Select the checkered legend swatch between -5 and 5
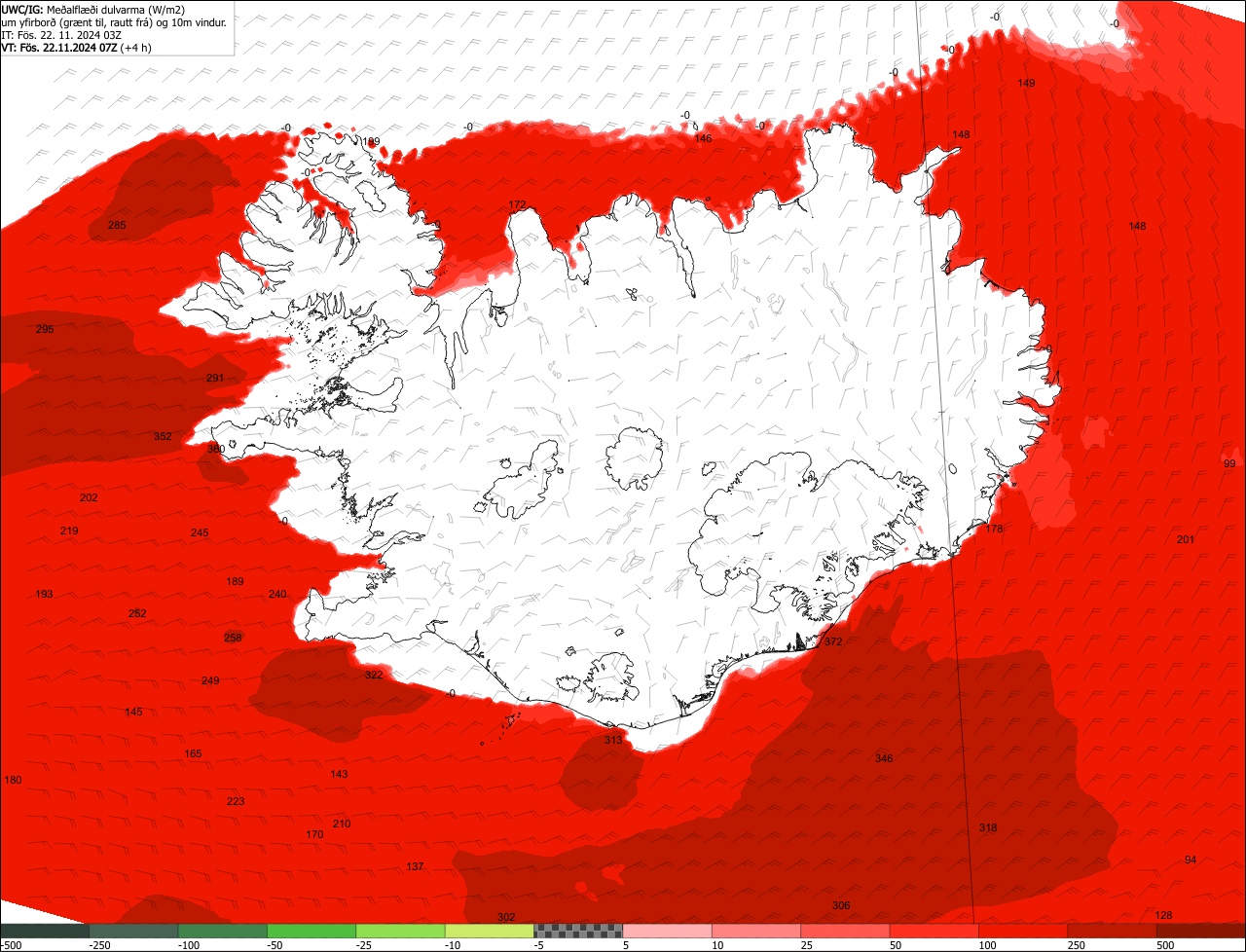Screen dimensions: 1246x952 [x=578, y=930]
